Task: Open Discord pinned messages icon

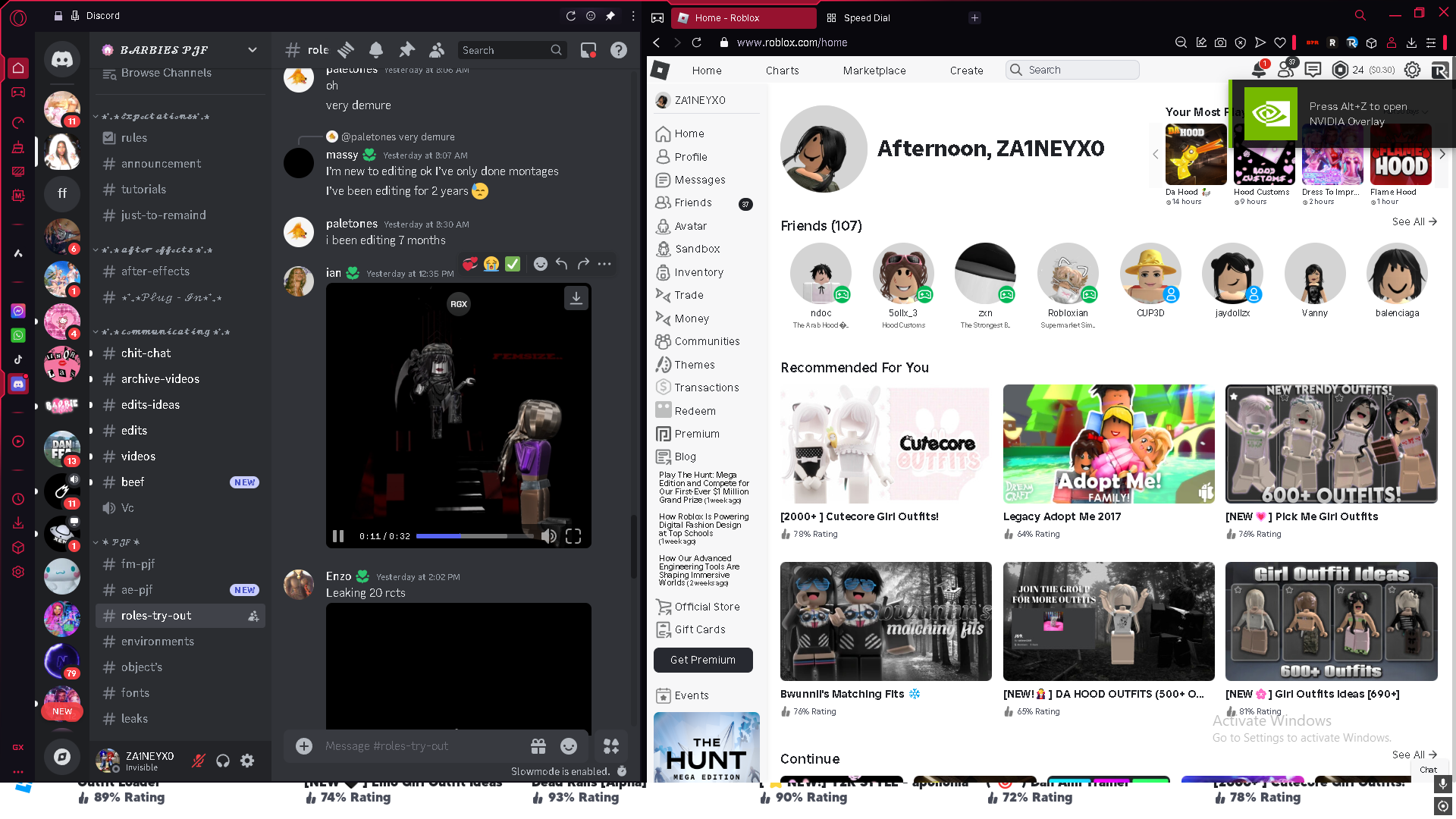Action: (x=407, y=50)
